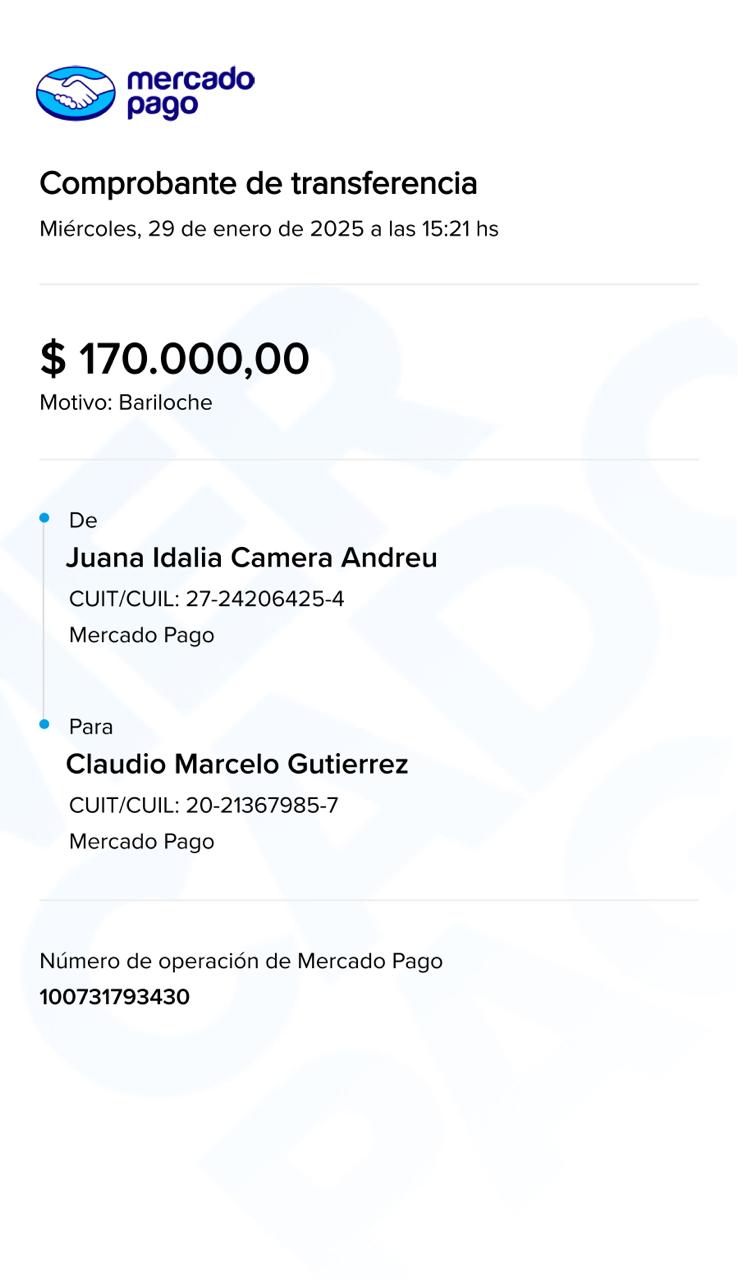The height and width of the screenshot is (1280, 738).
Task: Select sender name Juana Idalia Camera Andreu
Action: [251, 558]
